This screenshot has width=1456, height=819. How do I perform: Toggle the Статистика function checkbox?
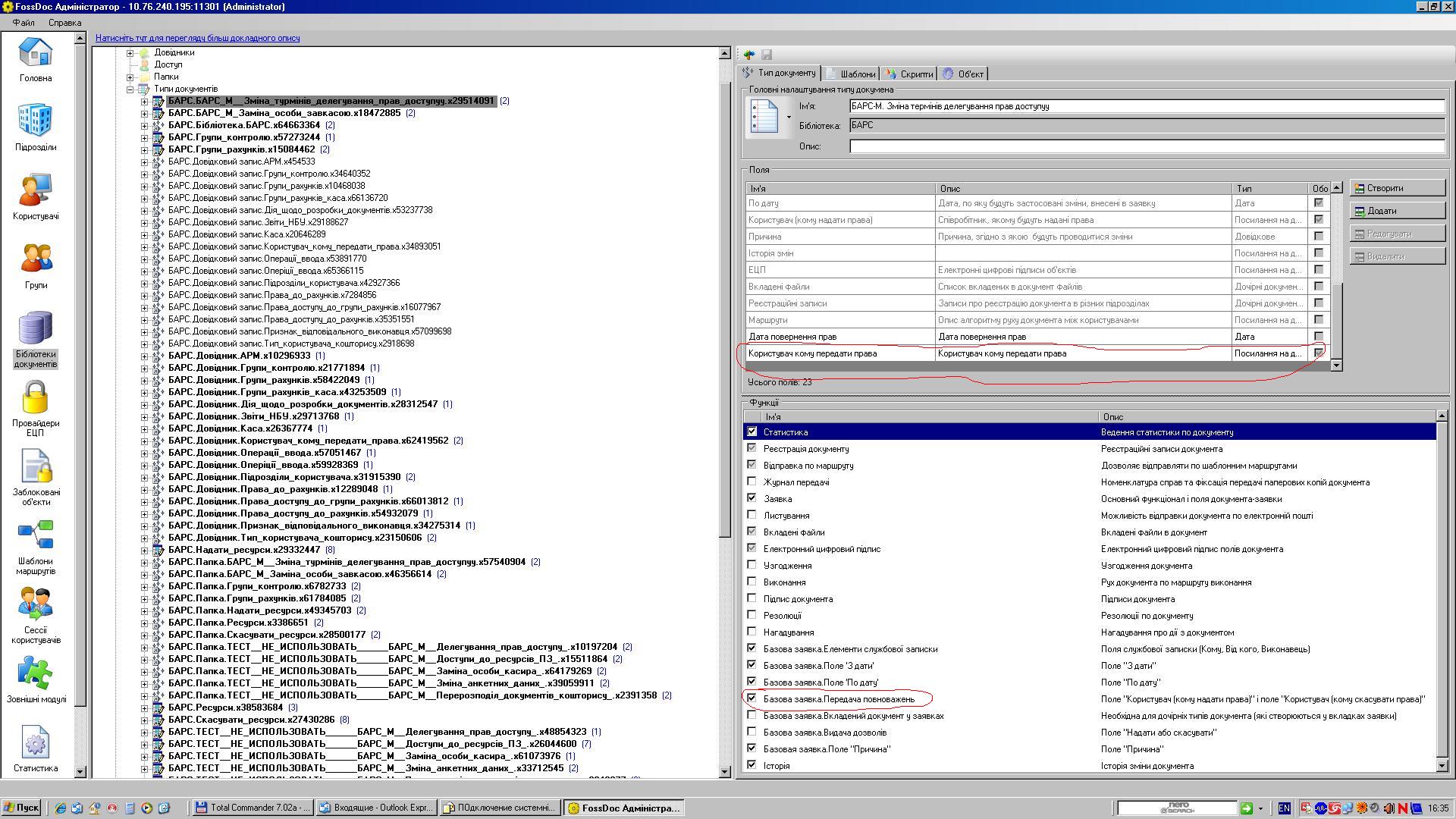pyautogui.click(x=752, y=431)
